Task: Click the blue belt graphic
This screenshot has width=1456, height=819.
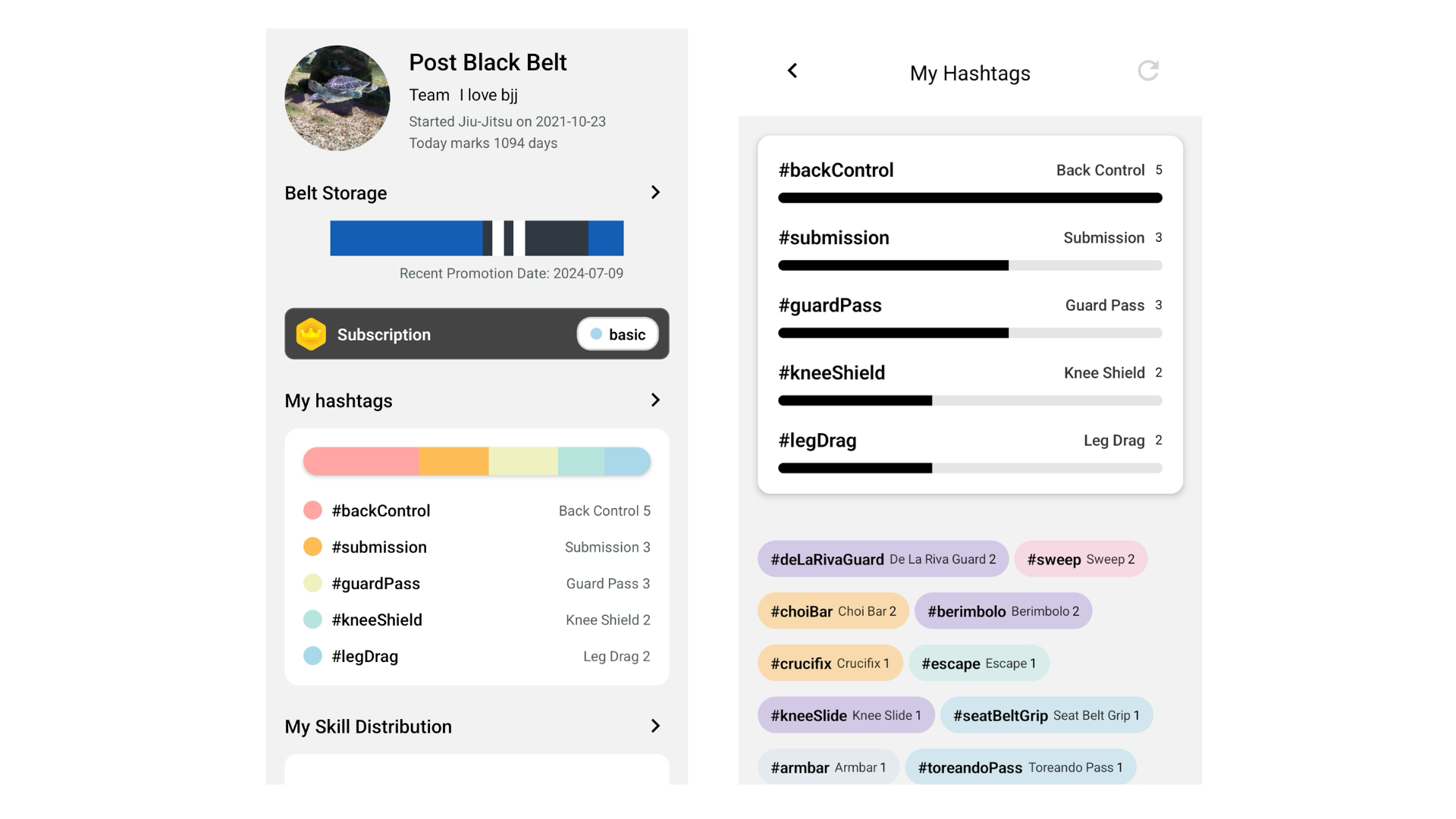Action: 476,238
